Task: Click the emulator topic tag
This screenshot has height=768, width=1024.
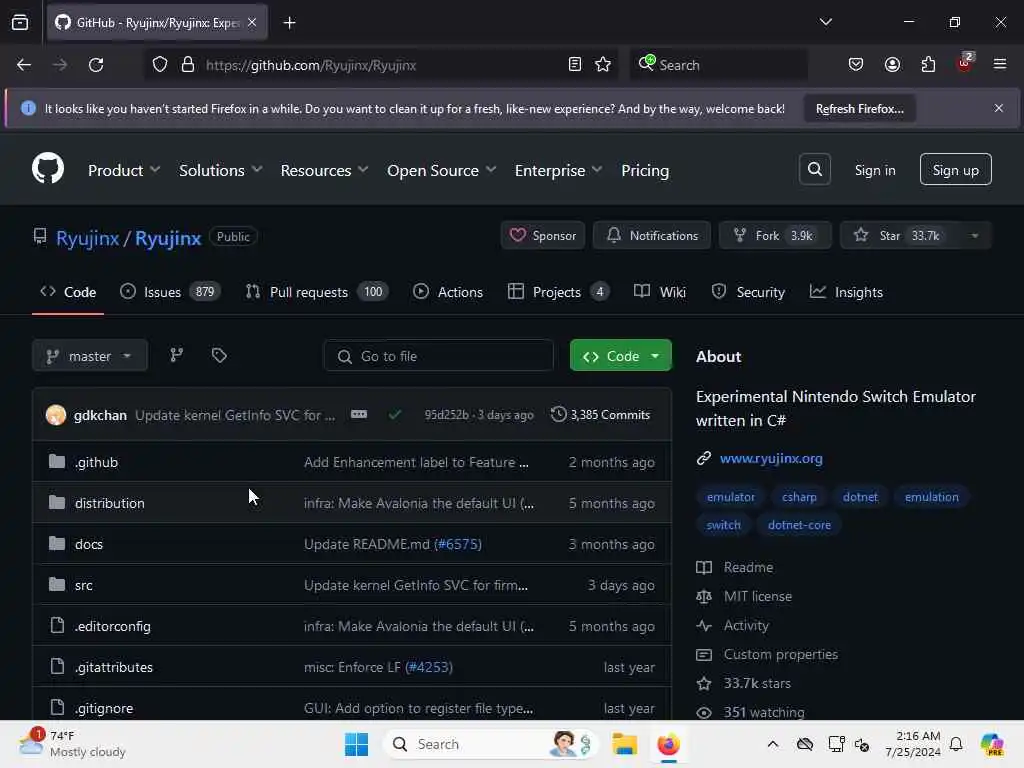Action: 730,496
